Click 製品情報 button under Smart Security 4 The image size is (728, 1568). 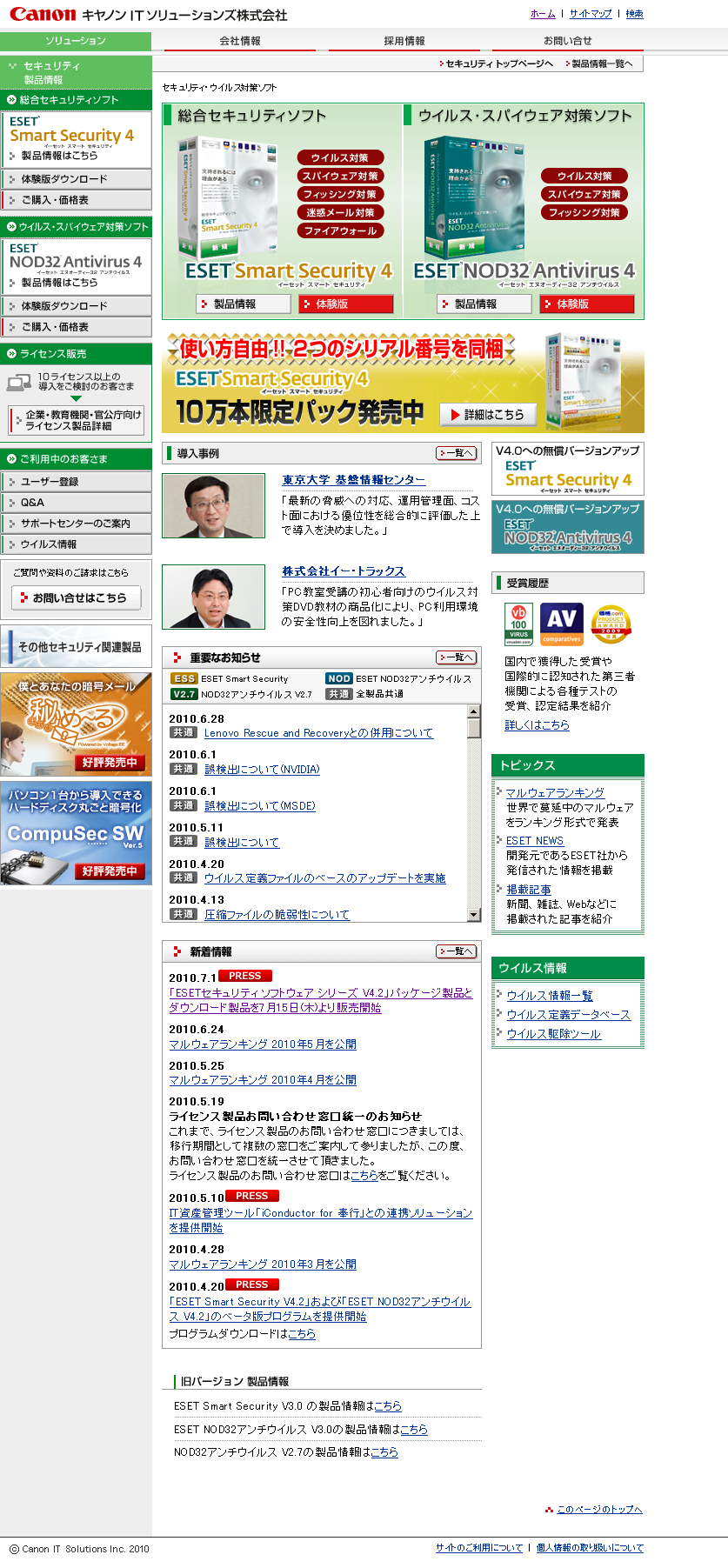click(x=244, y=304)
